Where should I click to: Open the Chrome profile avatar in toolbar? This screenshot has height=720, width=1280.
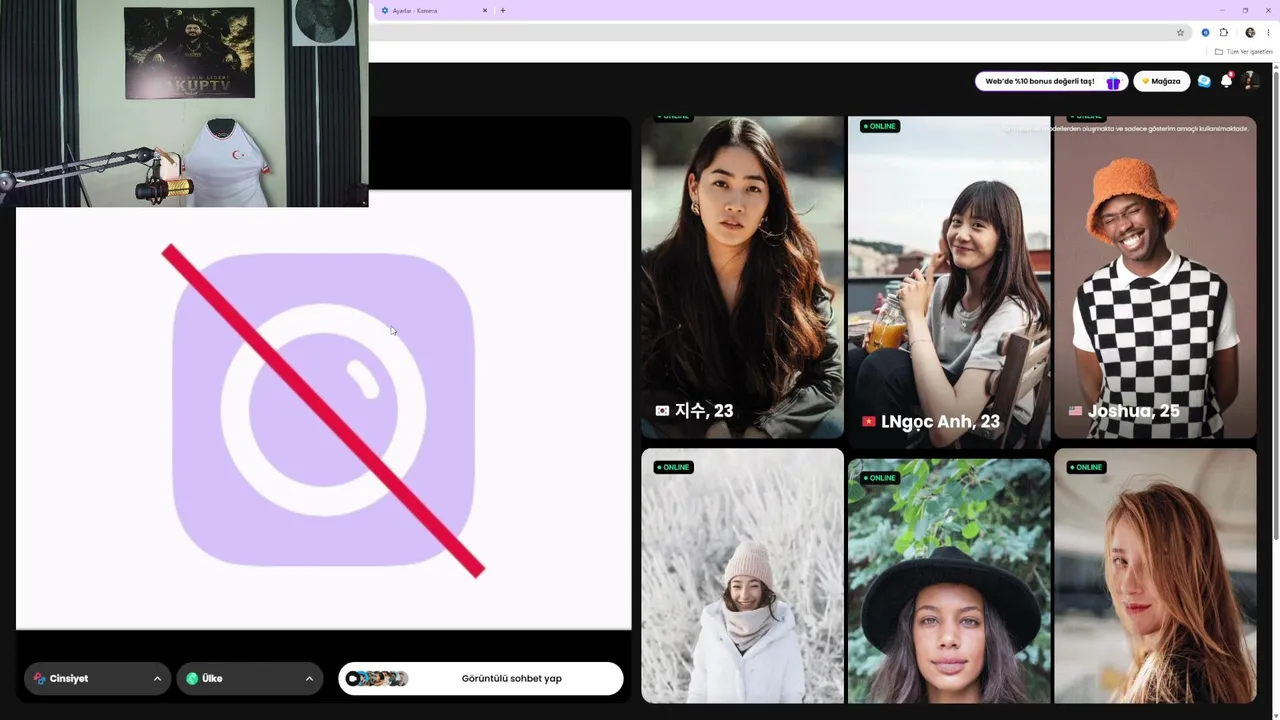(x=1250, y=32)
